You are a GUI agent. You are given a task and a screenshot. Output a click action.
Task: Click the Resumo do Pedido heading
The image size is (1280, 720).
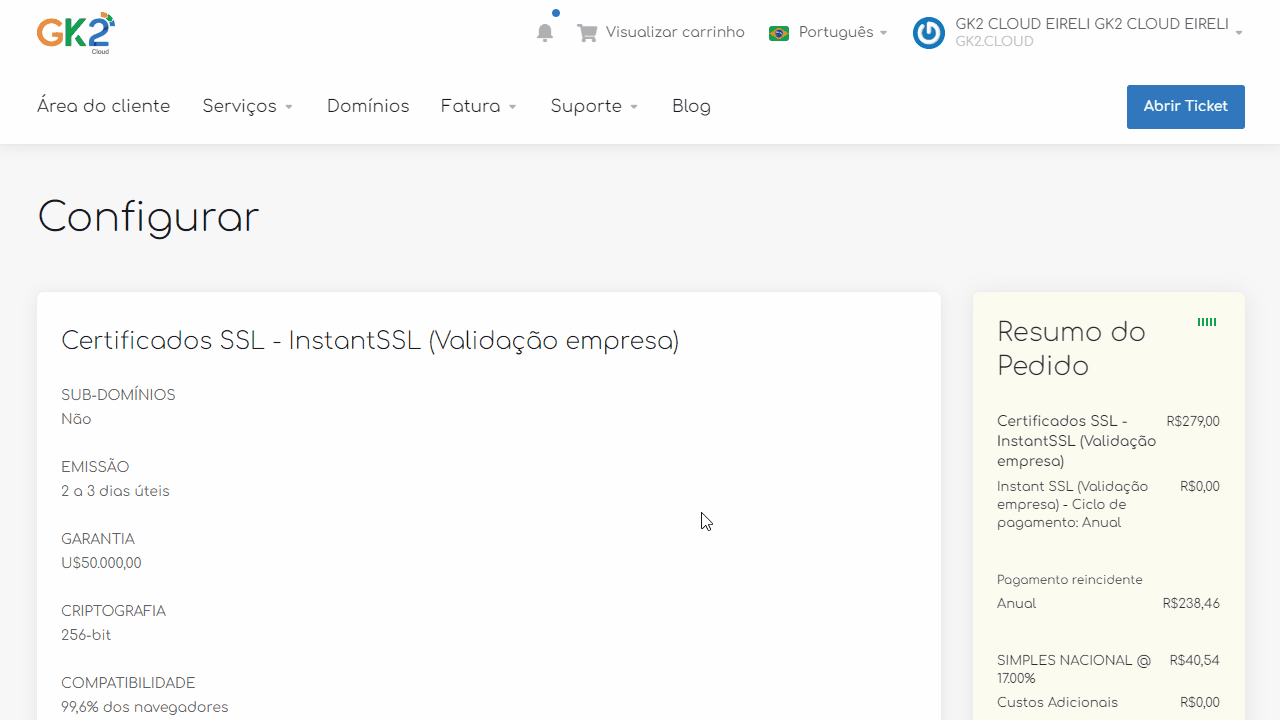[x=1071, y=348]
